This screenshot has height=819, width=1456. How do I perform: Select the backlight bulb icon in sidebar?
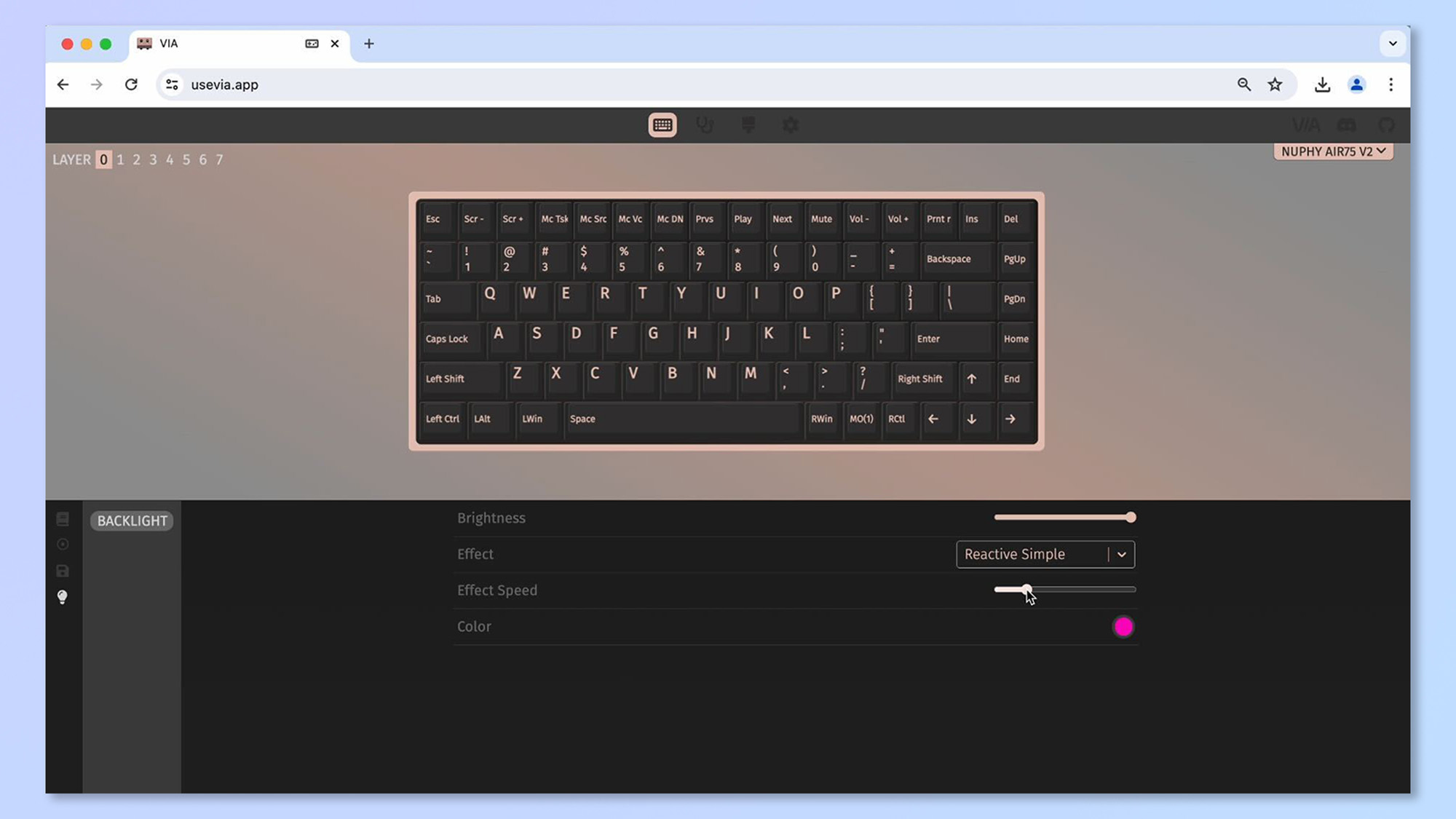pos(62,596)
